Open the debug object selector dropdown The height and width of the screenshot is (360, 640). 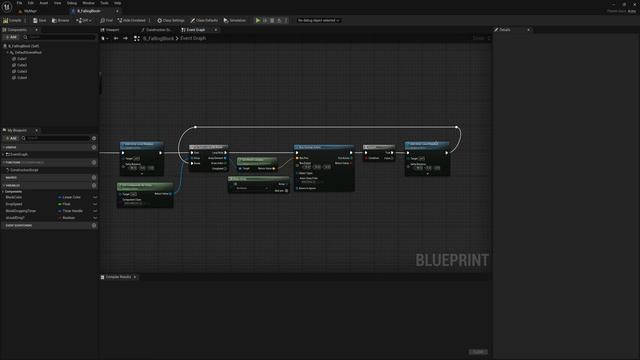tap(318, 20)
